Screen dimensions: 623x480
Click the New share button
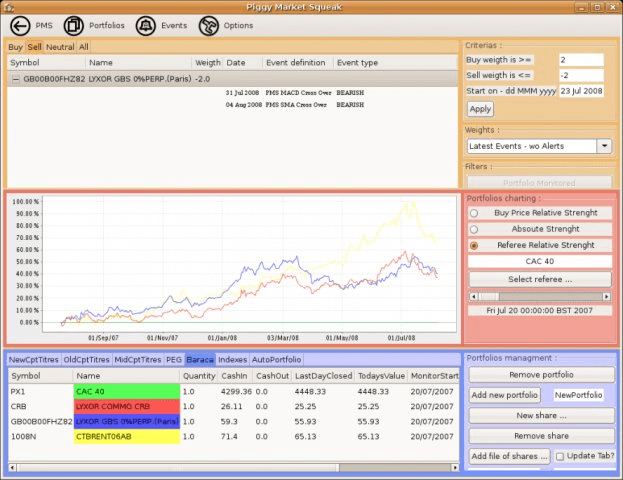tap(541, 416)
